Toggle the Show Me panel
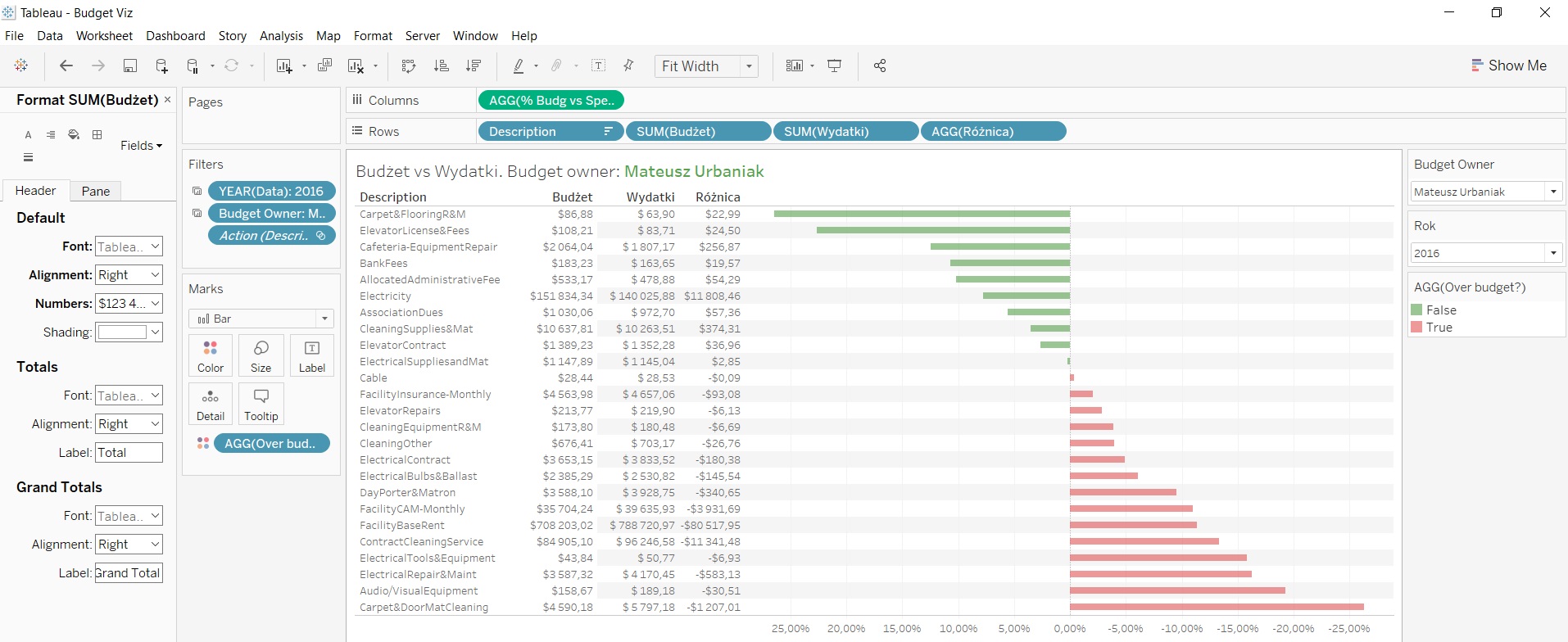Screen dimensions: 1568x642 (1508, 66)
